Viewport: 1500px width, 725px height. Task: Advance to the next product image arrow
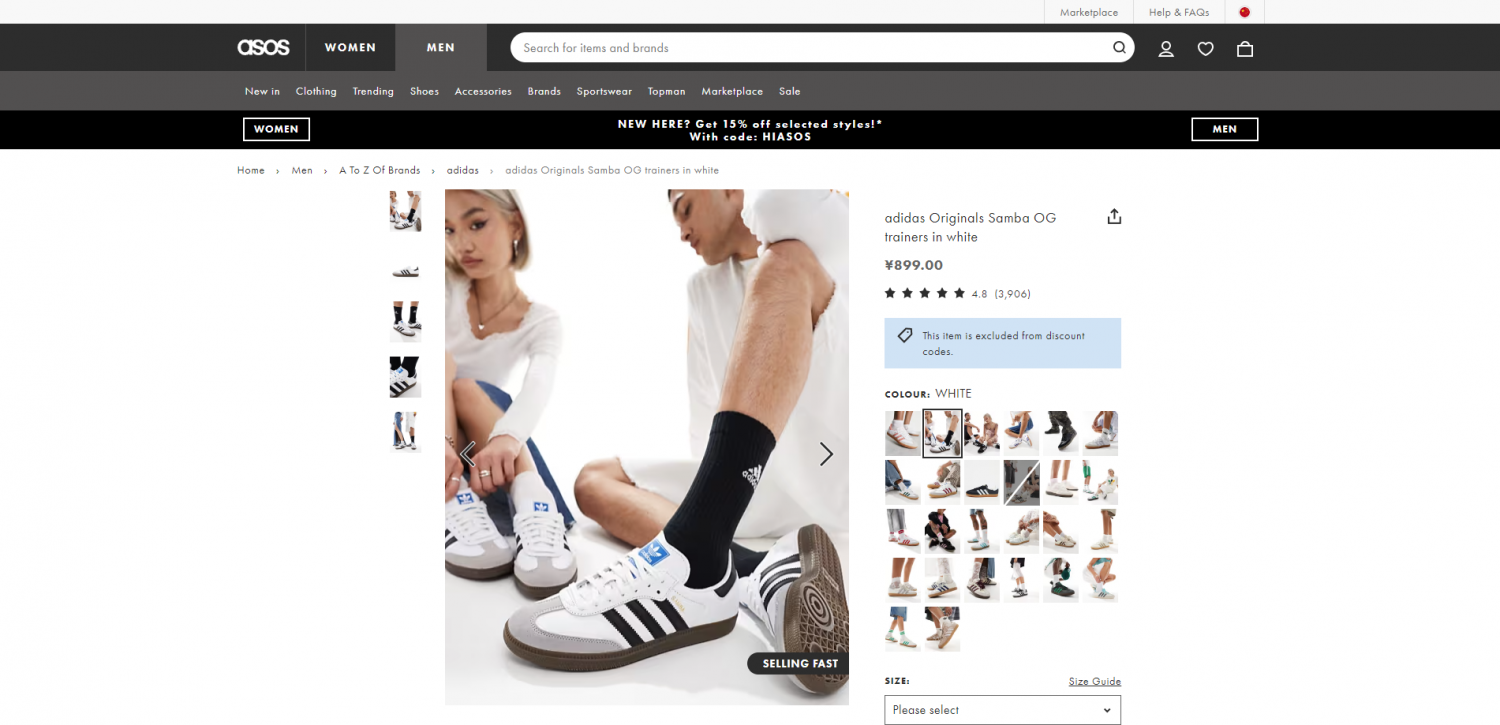tap(826, 454)
